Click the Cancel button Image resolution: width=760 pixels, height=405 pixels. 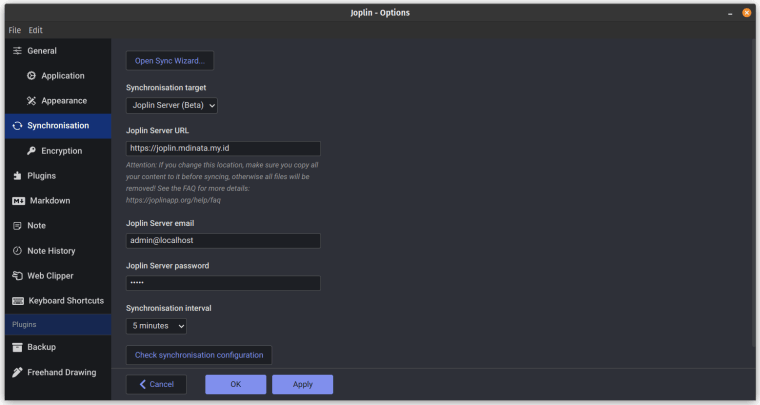156,385
